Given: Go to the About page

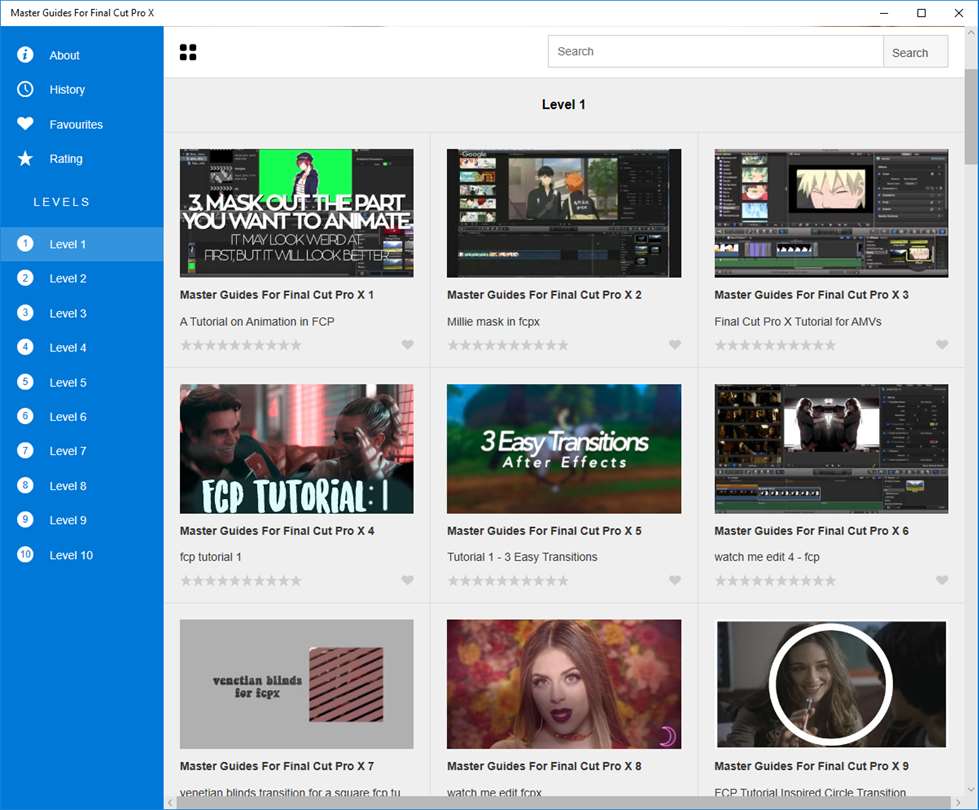Looking at the screenshot, I should point(64,56).
